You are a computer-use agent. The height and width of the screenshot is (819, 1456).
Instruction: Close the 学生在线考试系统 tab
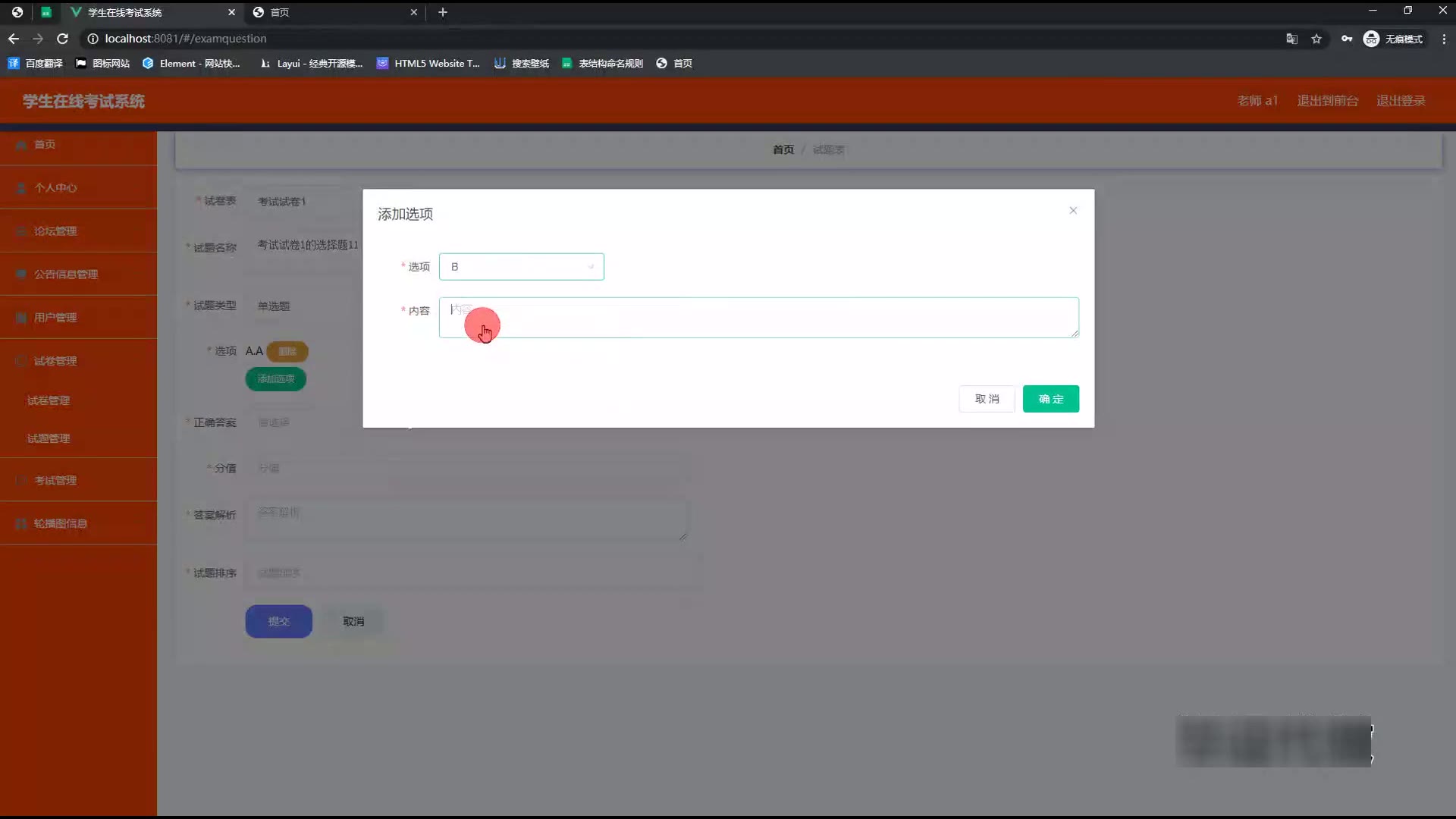click(231, 12)
